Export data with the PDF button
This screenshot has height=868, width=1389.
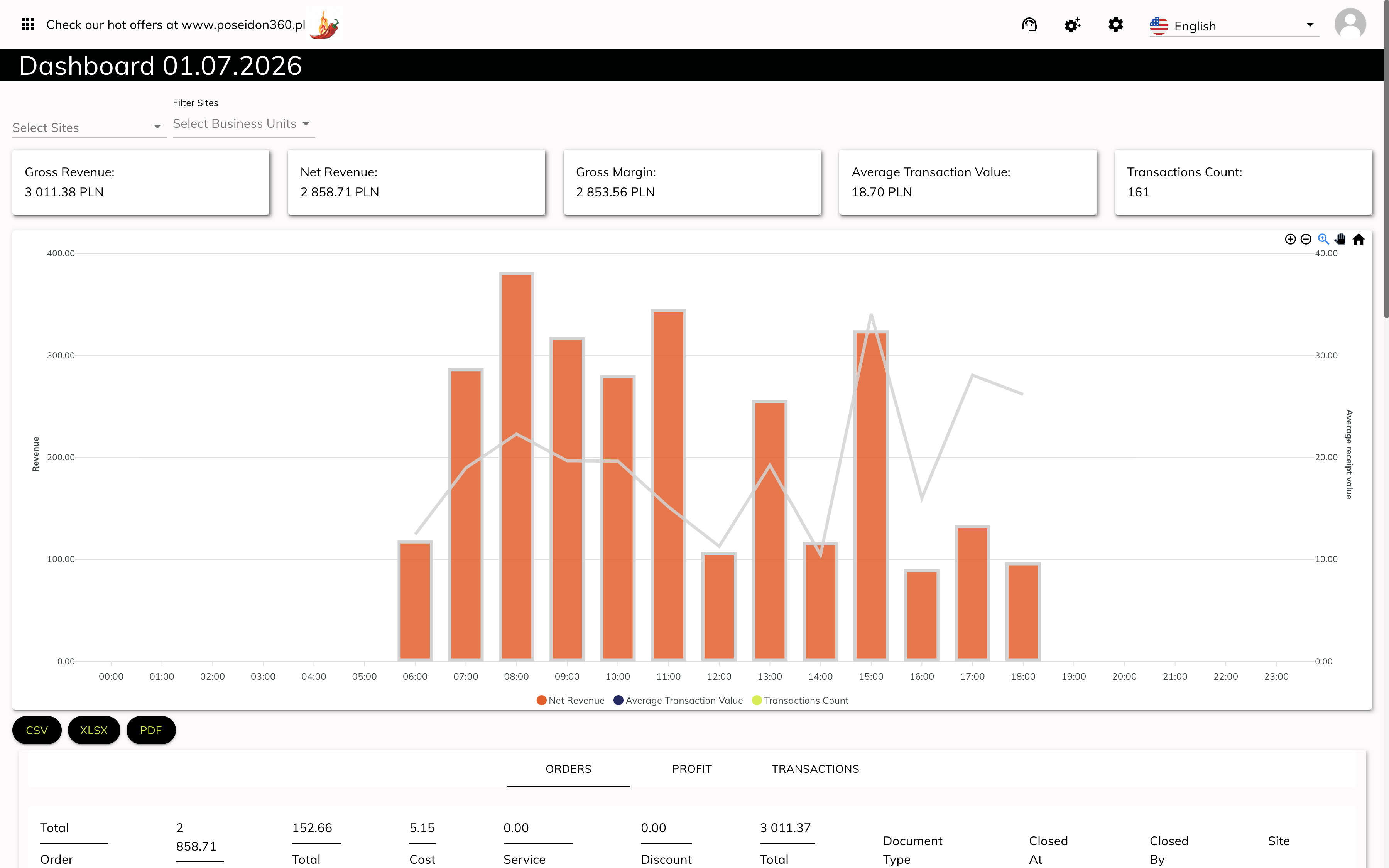[x=151, y=730]
